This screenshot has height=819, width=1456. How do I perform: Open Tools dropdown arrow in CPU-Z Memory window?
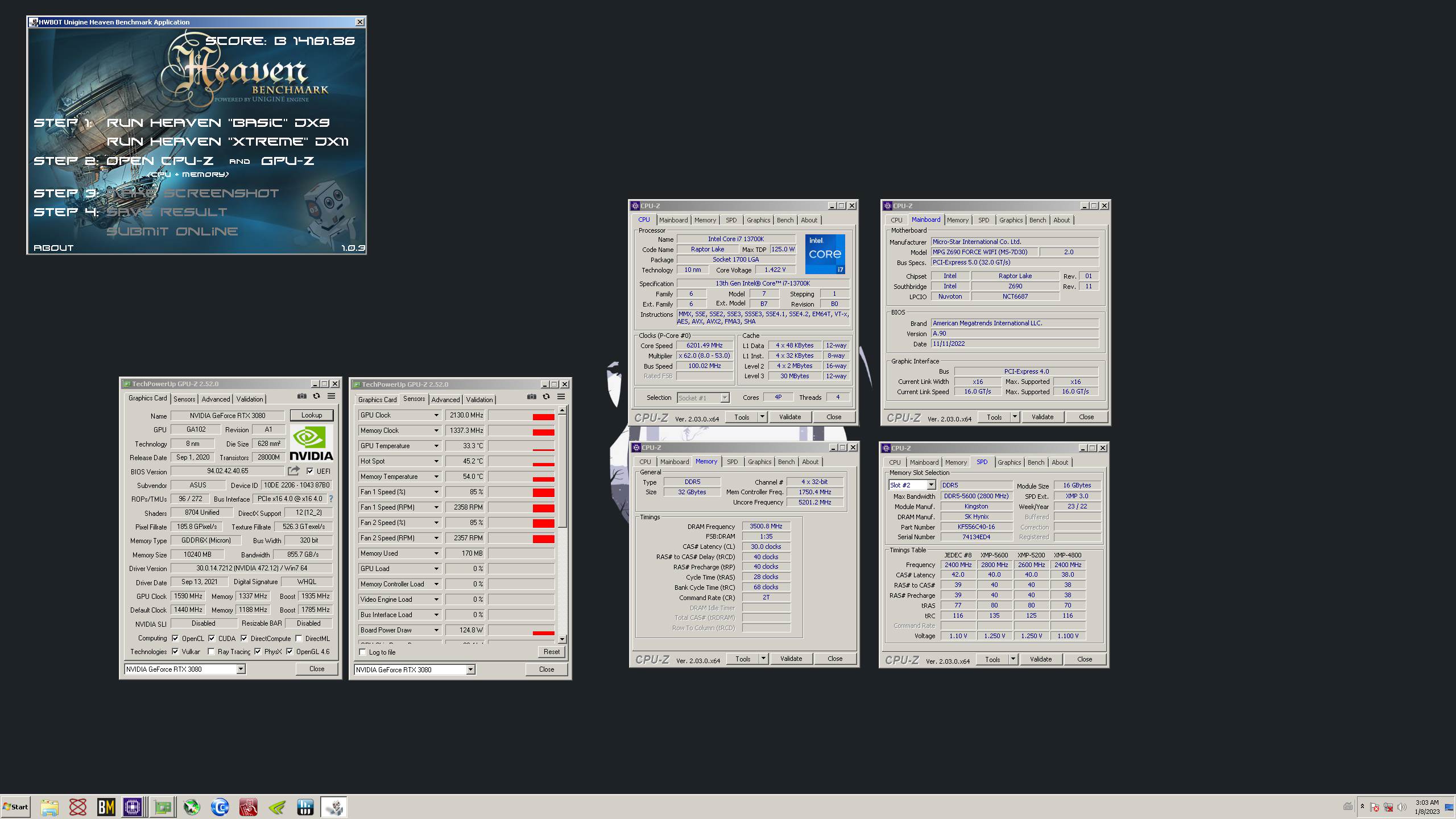tap(763, 659)
